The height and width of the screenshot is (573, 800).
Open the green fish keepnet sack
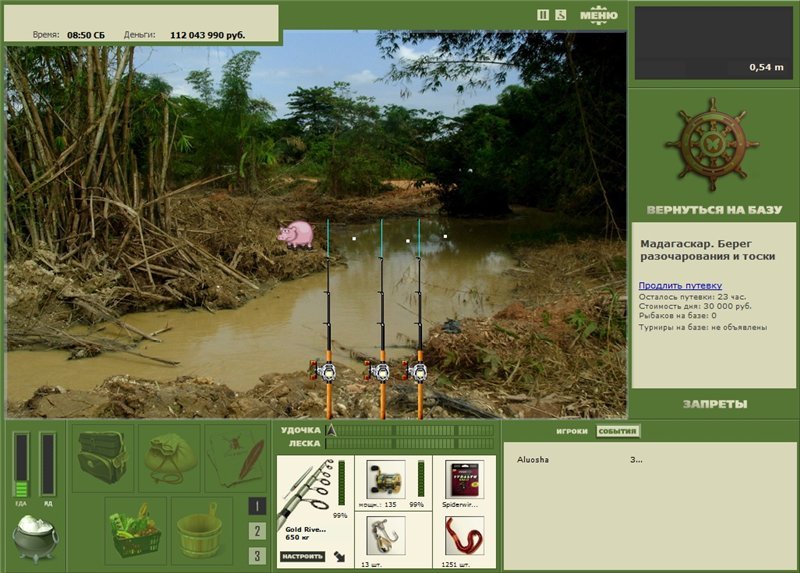(x=169, y=458)
